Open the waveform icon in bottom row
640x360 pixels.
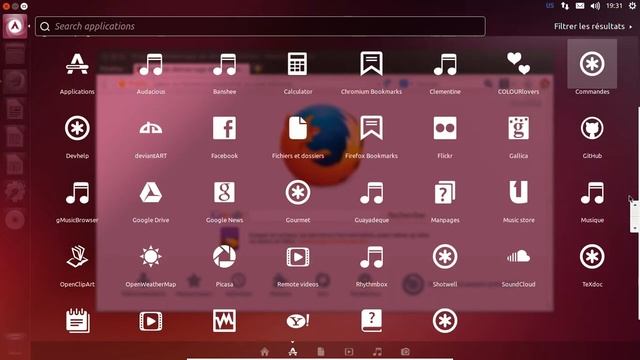224,321
